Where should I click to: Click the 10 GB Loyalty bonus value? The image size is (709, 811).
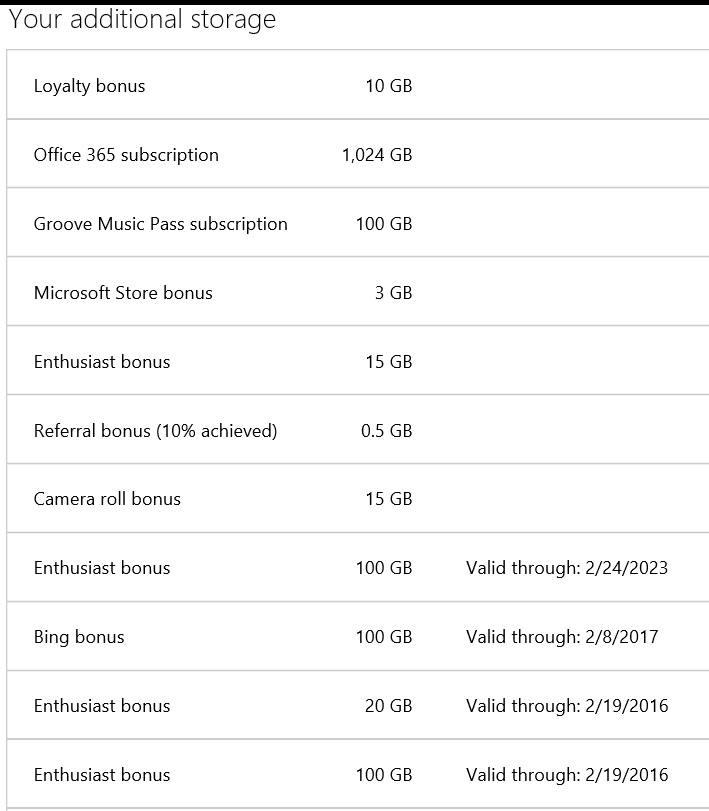click(x=388, y=86)
